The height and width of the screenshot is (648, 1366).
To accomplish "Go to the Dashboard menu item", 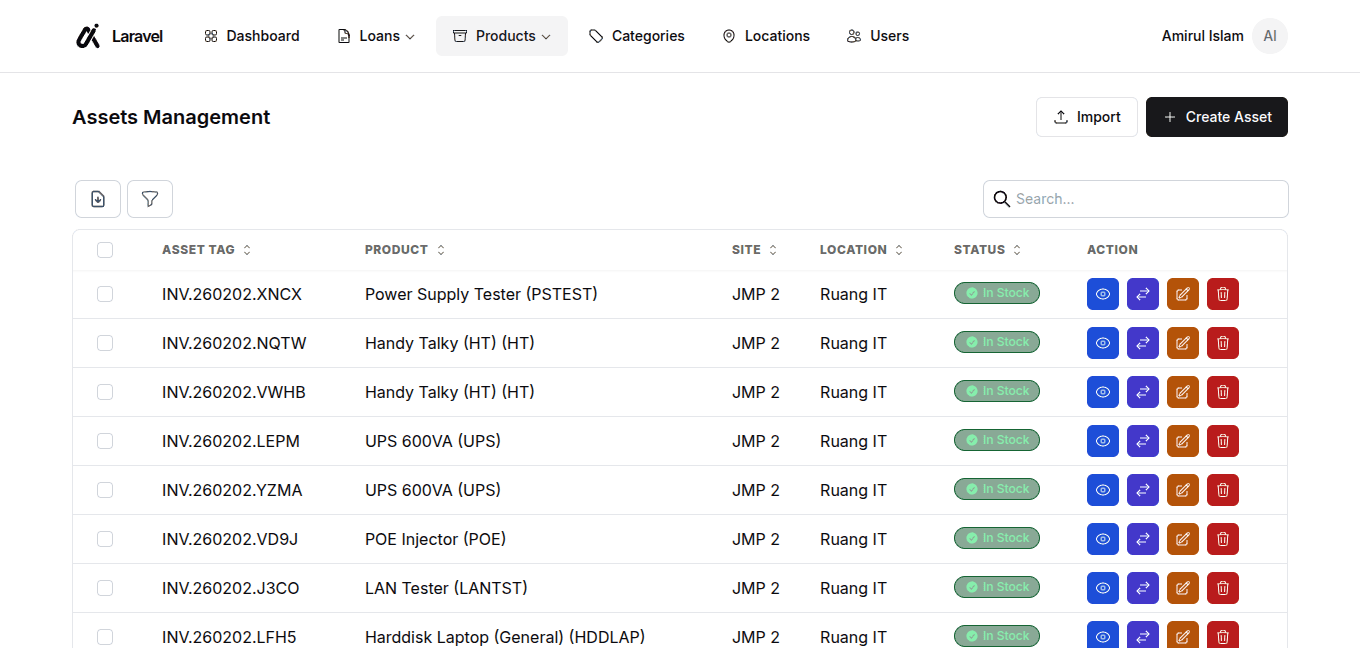I will 251,35.
